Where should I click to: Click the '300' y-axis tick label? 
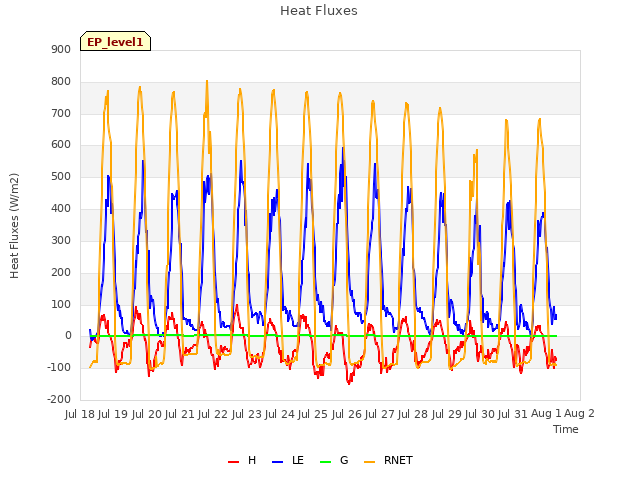[61, 240]
